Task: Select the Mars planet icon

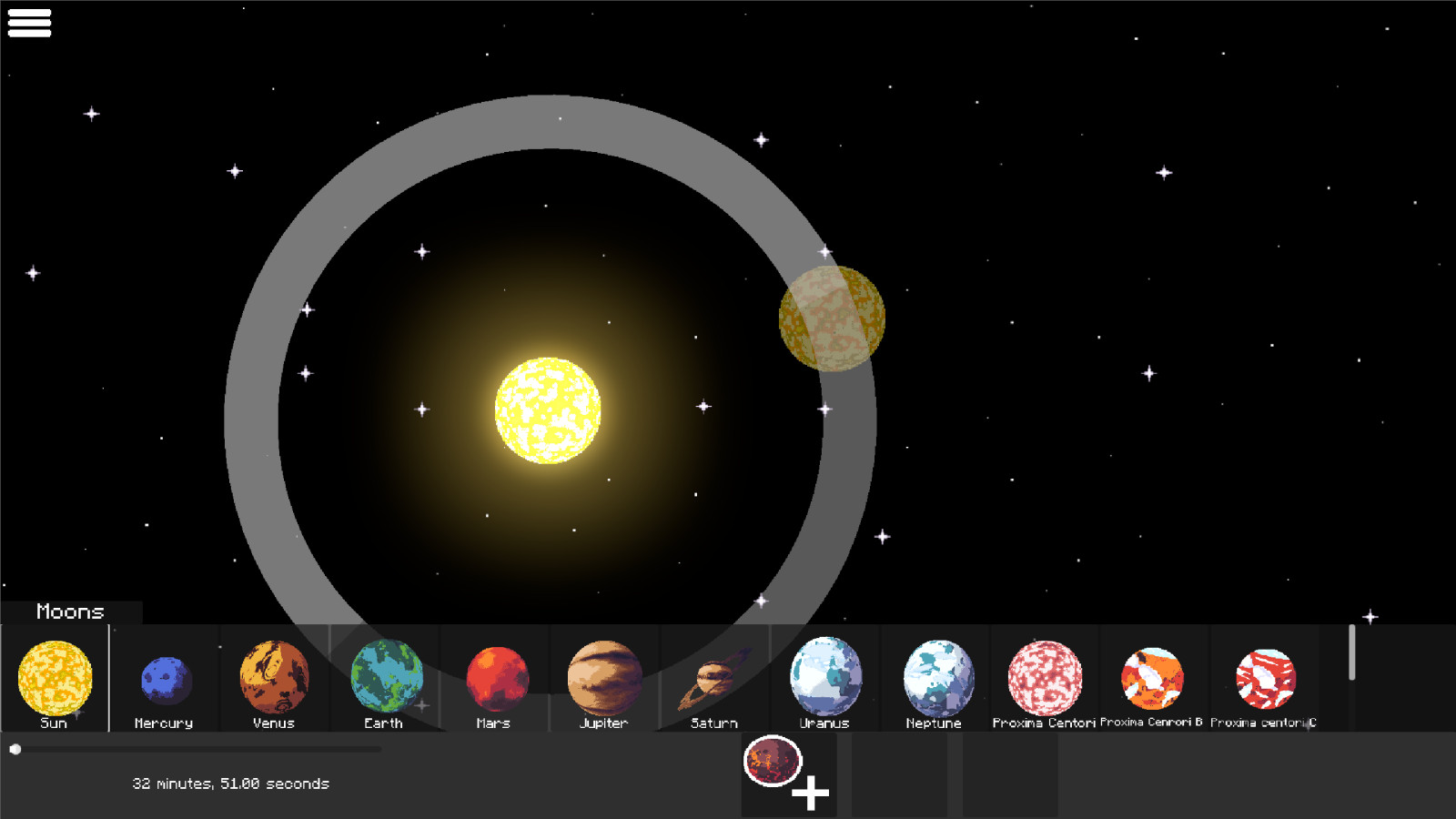Action: click(496, 679)
